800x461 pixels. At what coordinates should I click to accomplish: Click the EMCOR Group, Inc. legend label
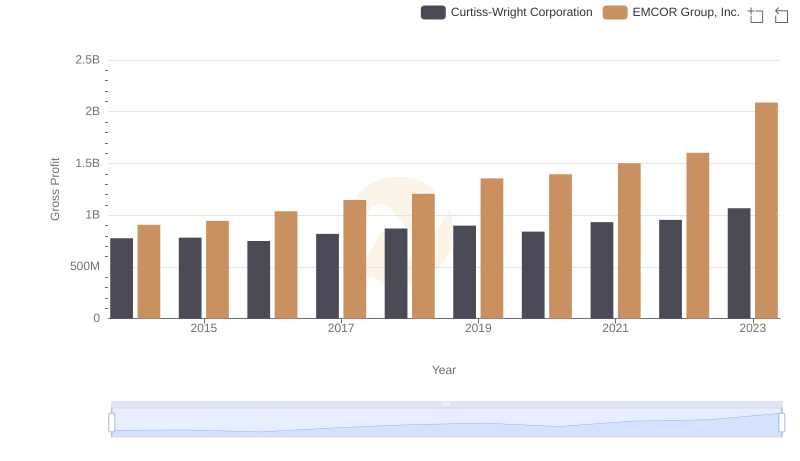point(686,12)
